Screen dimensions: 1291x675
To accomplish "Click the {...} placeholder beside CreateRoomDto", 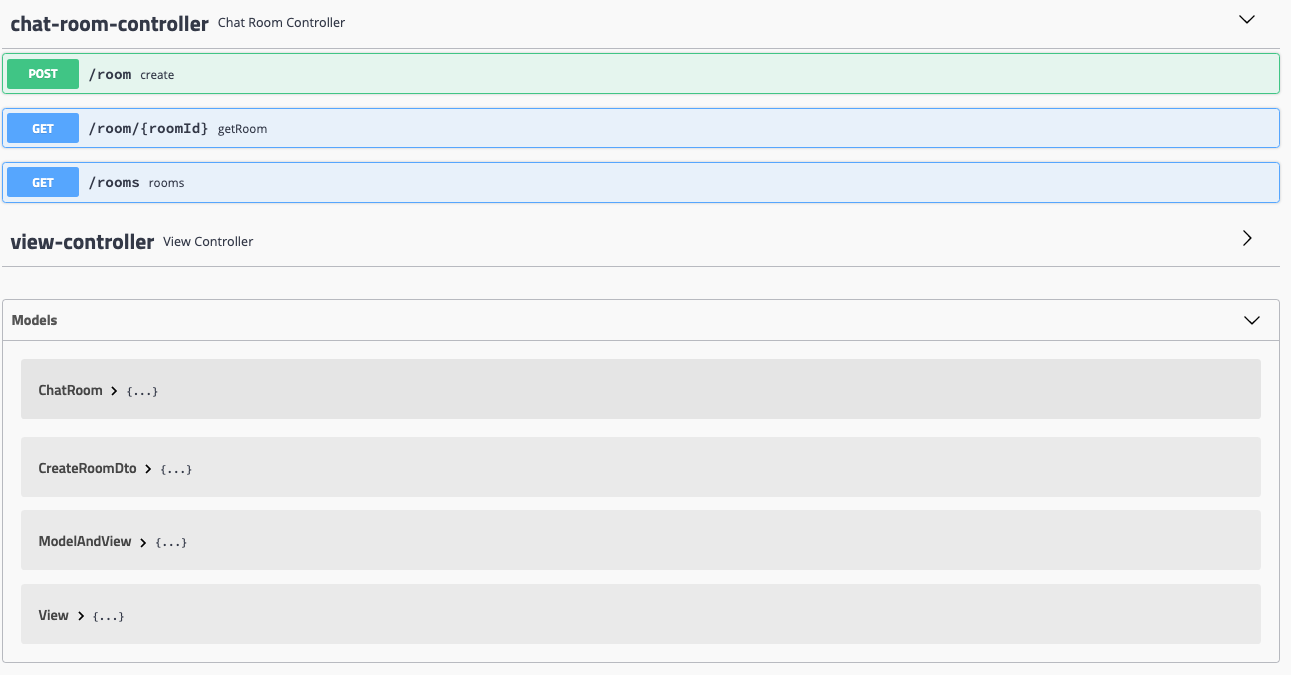I will click(x=176, y=469).
